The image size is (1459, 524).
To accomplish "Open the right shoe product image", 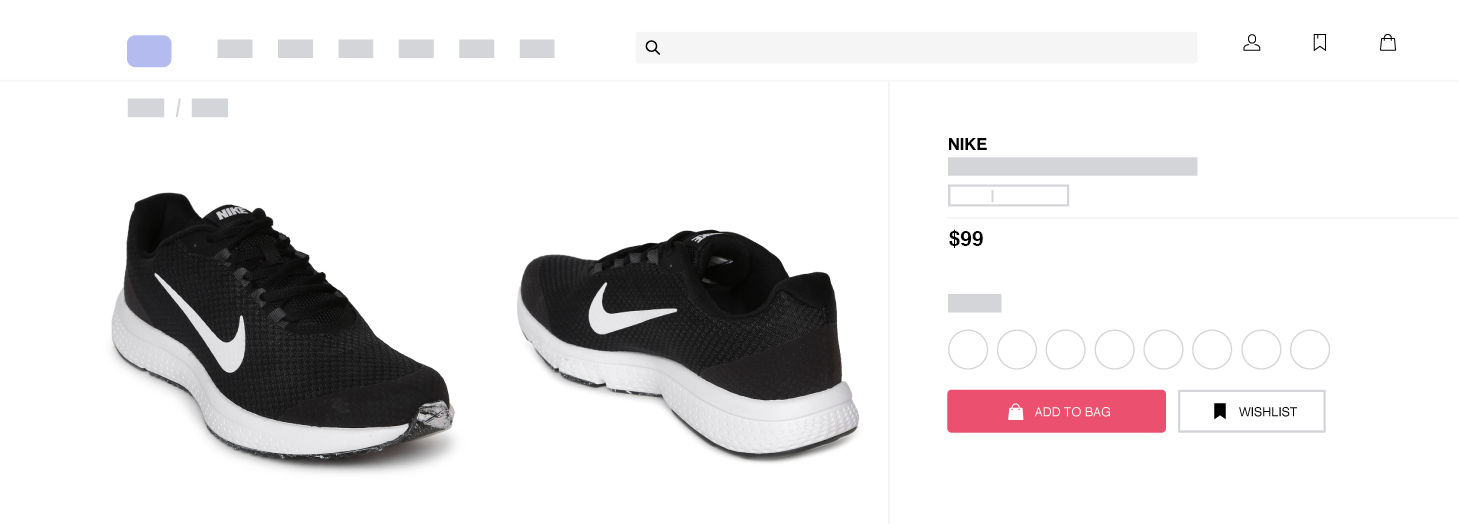I will tap(688, 342).
